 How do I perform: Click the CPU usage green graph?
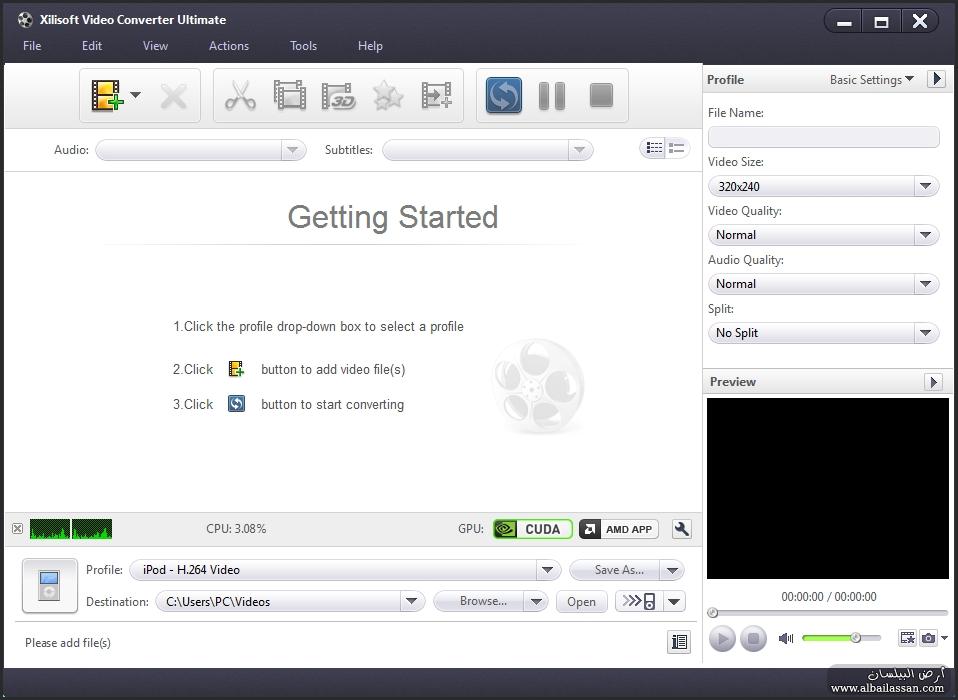coord(71,529)
